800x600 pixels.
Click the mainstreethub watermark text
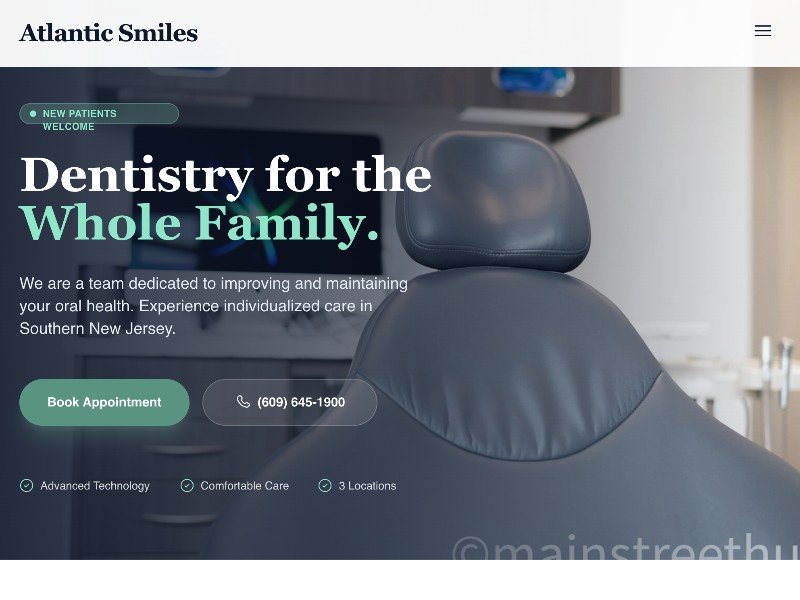click(x=626, y=546)
